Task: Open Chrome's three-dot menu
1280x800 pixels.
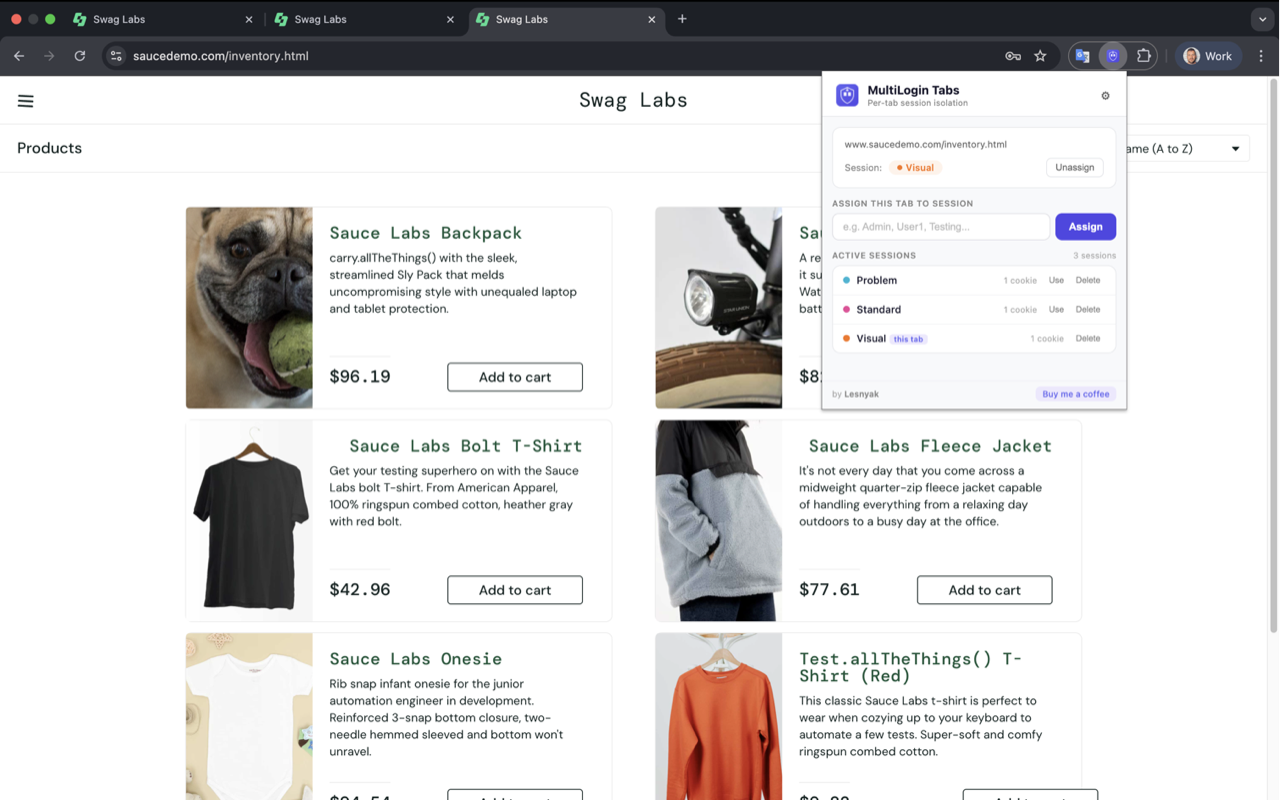Action: pyautogui.click(x=1261, y=56)
